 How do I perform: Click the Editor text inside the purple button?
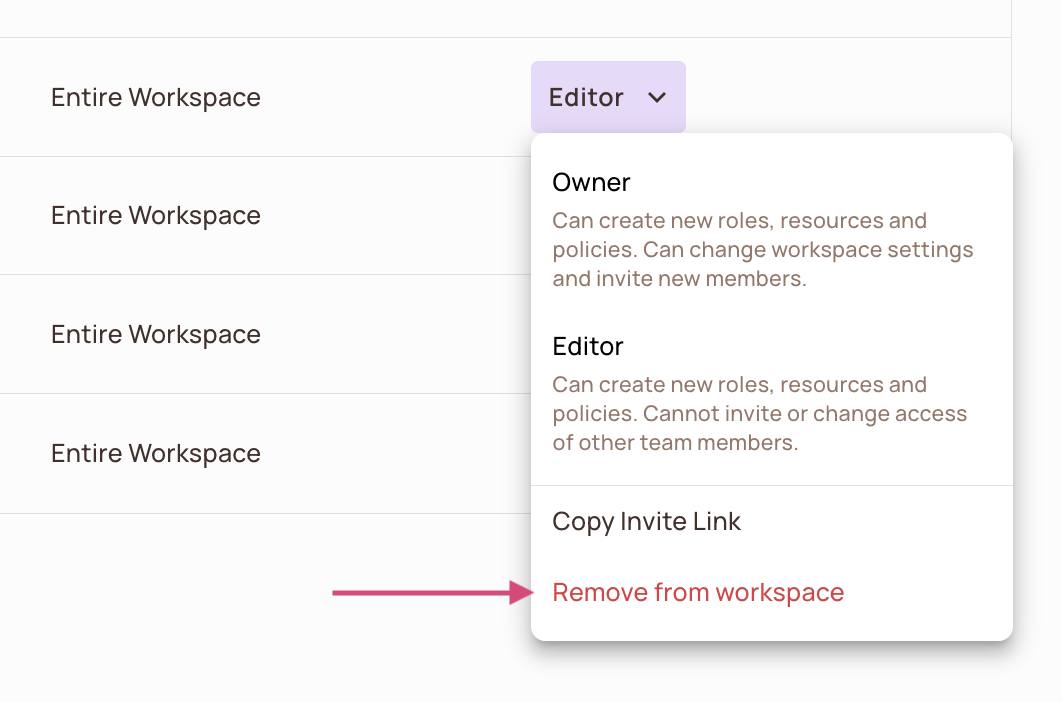click(586, 98)
